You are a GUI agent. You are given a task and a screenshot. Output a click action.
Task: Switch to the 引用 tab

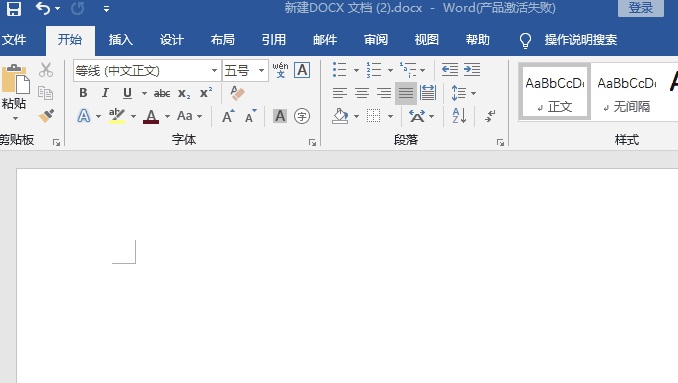click(x=274, y=40)
